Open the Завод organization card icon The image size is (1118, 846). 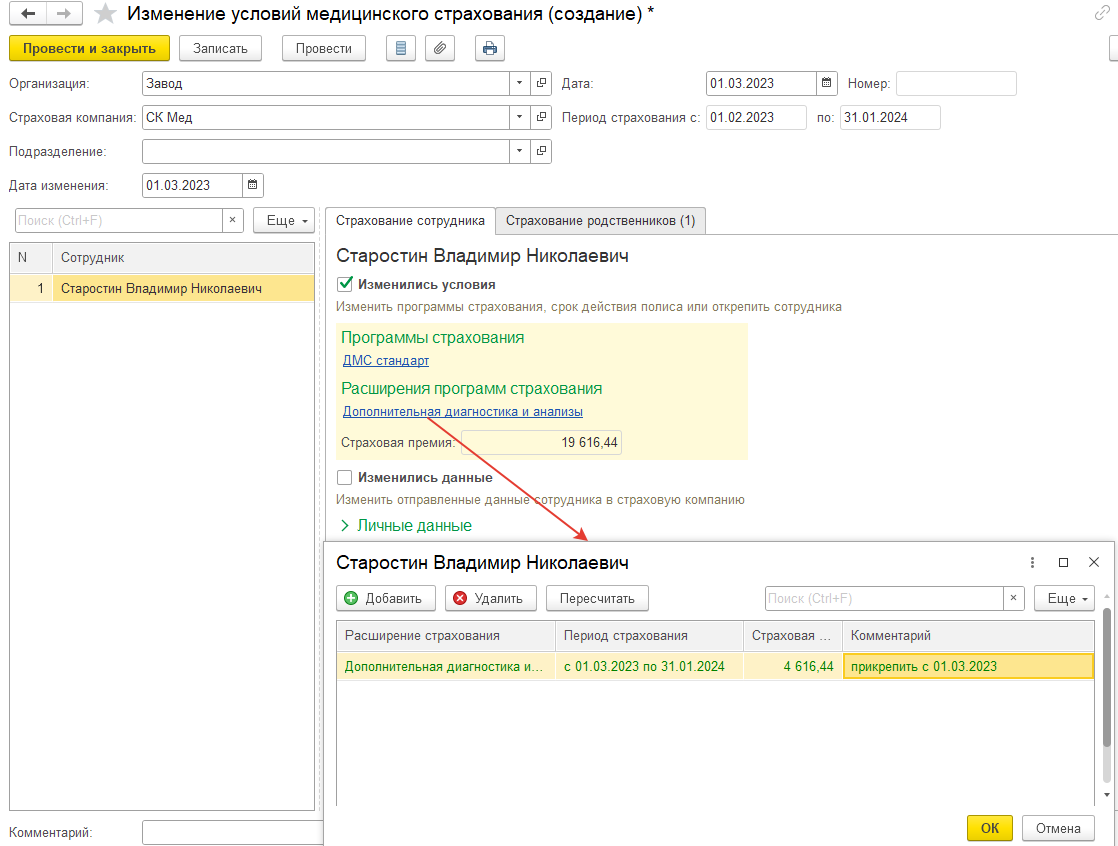542,83
